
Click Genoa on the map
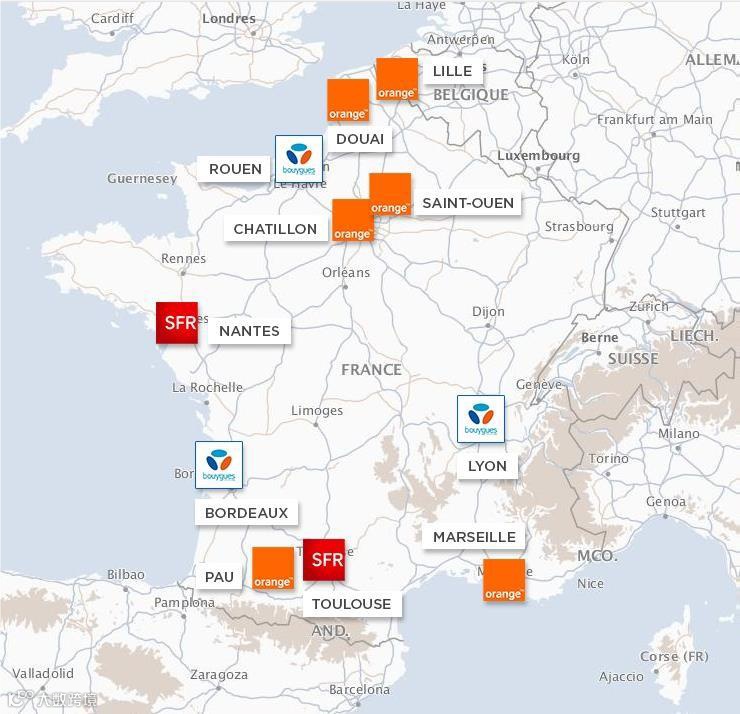click(x=666, y=501)
